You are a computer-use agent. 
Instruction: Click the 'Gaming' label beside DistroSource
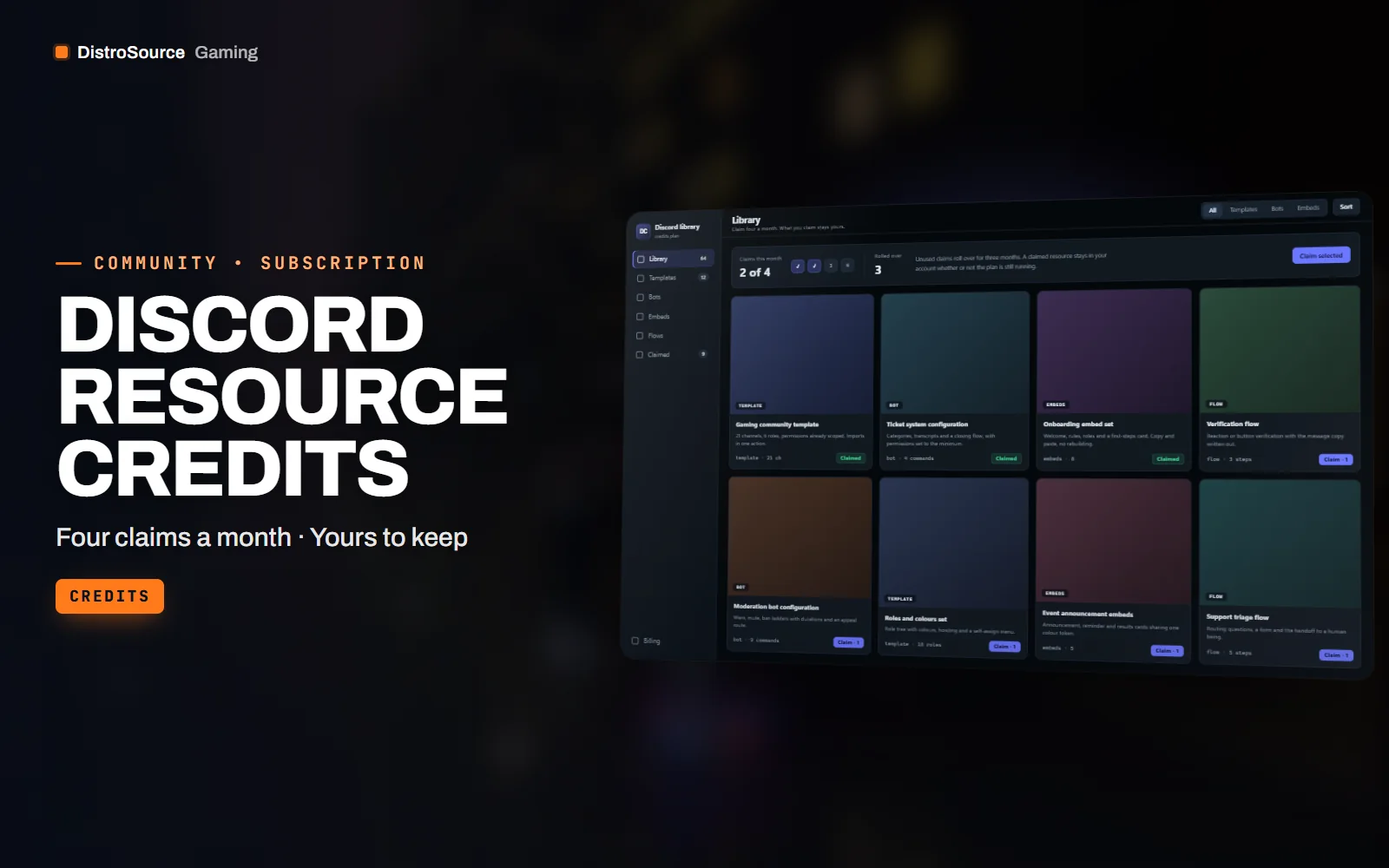coord(226,52)
